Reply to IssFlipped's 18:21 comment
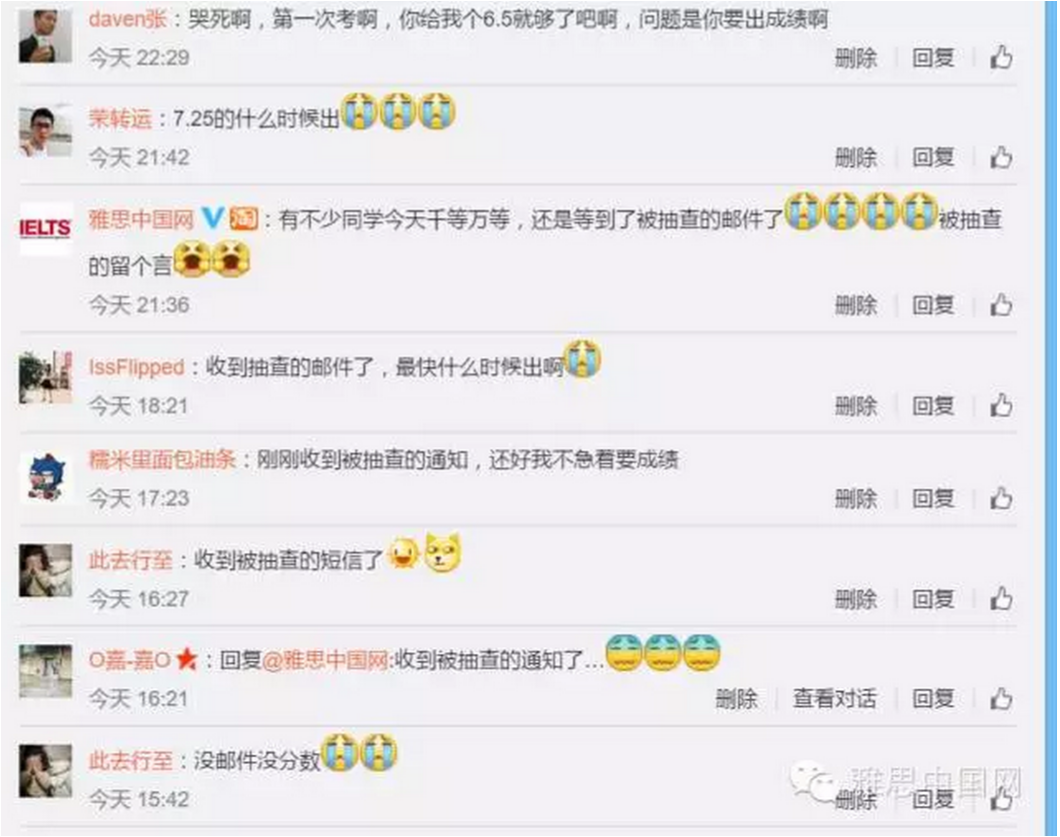The image size is (1060, 837). point(933,406)
